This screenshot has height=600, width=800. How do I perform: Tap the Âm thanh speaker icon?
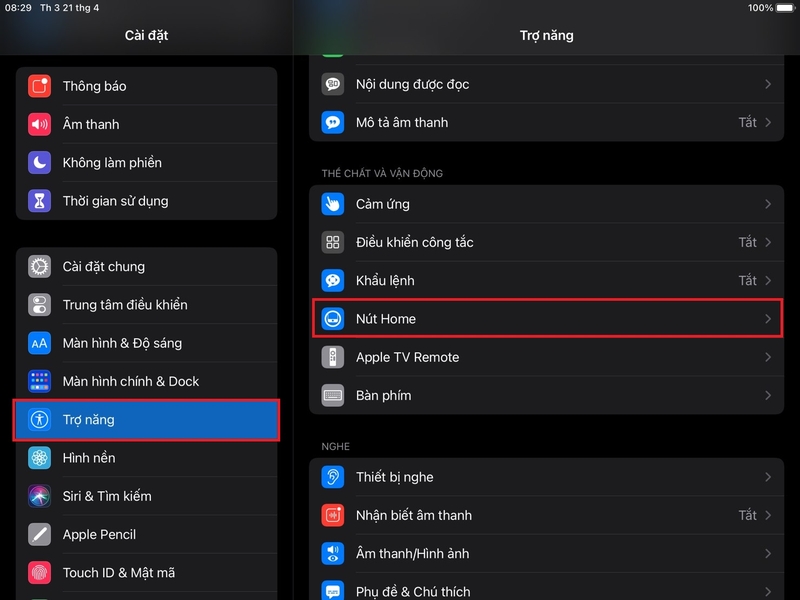pos(39,124)
